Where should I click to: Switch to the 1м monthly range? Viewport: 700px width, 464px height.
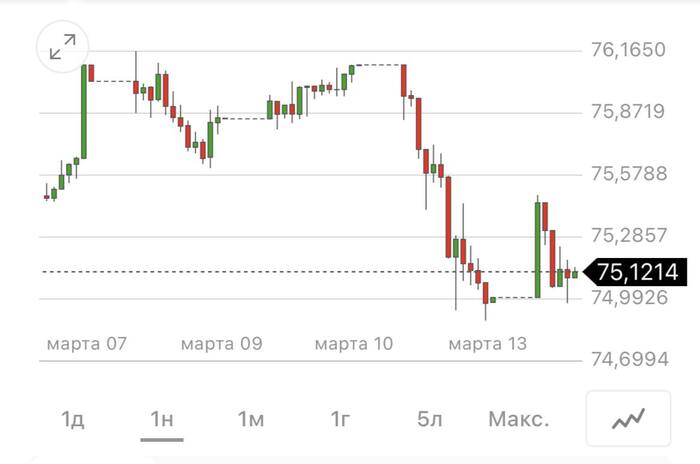pyautogui.click(x=251, y=419)
